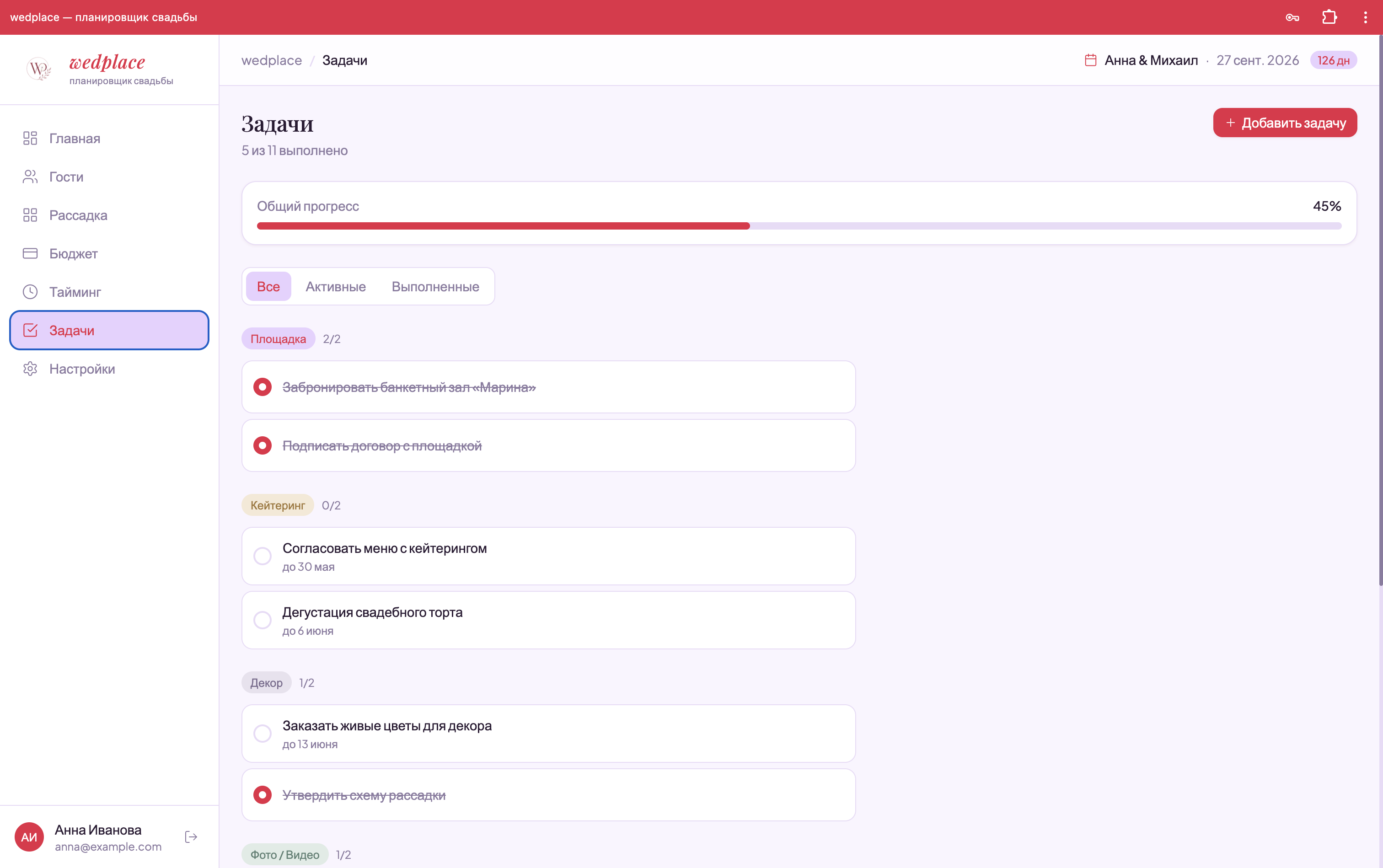Click the Настройки gear icon

point(30,369)
